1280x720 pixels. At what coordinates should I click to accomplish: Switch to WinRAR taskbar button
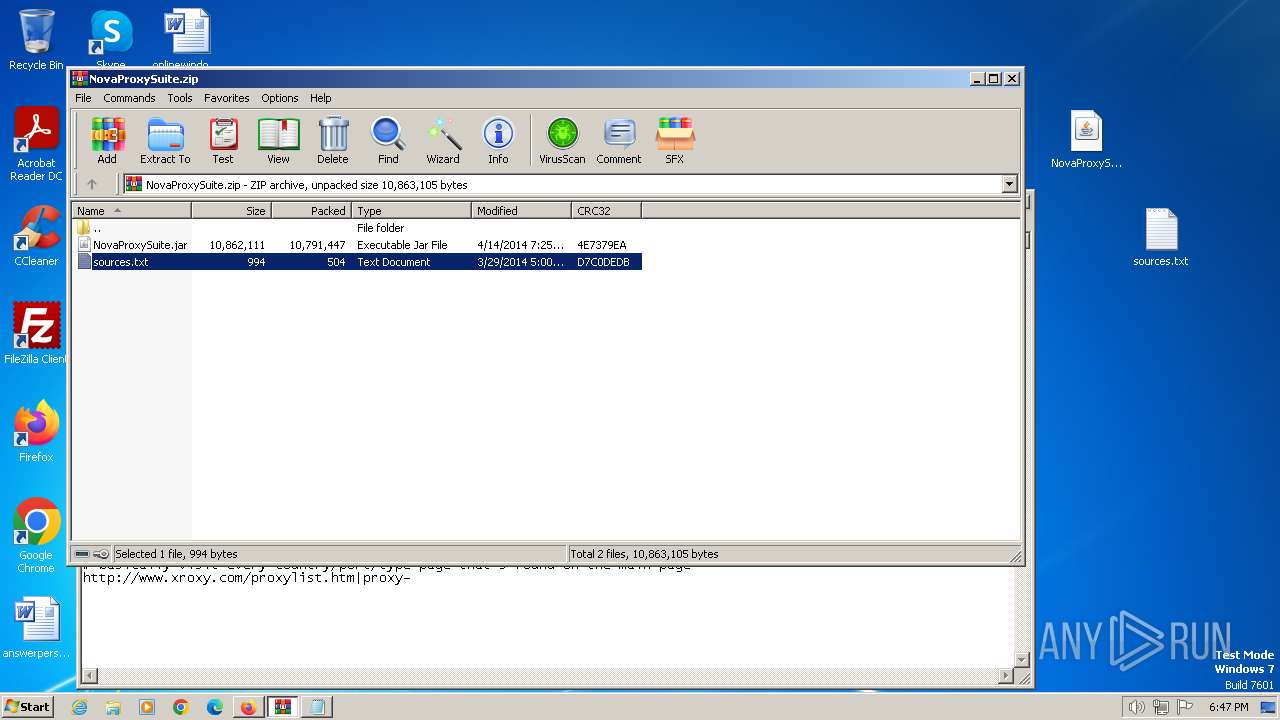(x=283, y=707)
